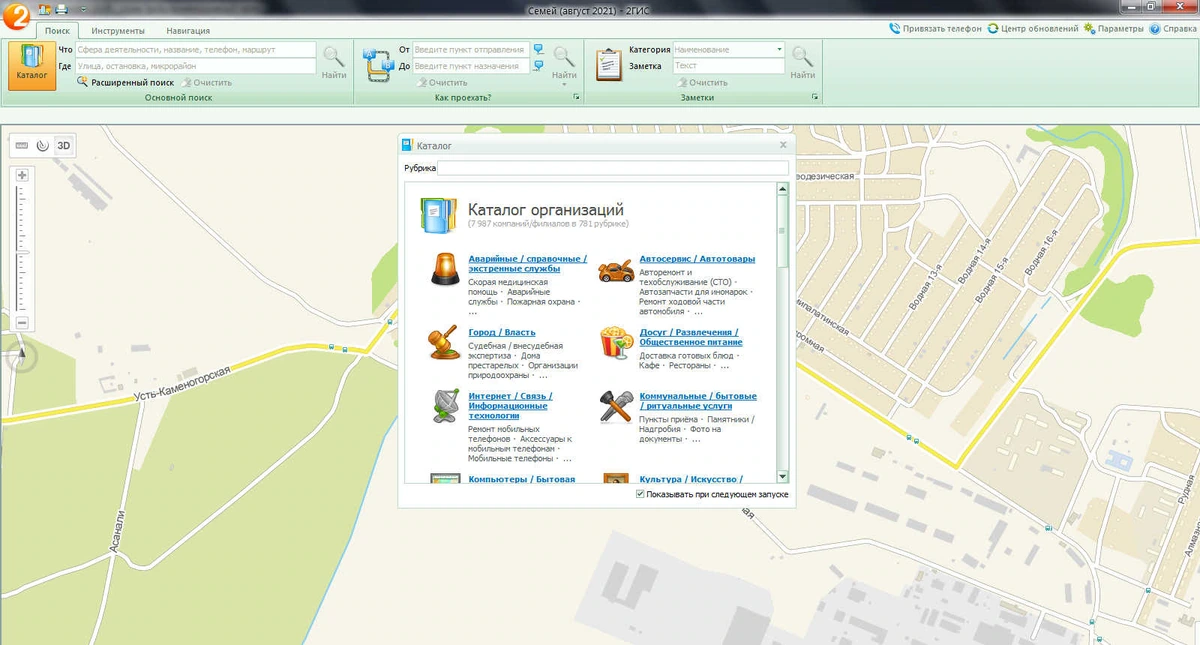Switch to the Поиск ribbon tab
Viewport: 1200px width, 645px height.
[57, 31]
